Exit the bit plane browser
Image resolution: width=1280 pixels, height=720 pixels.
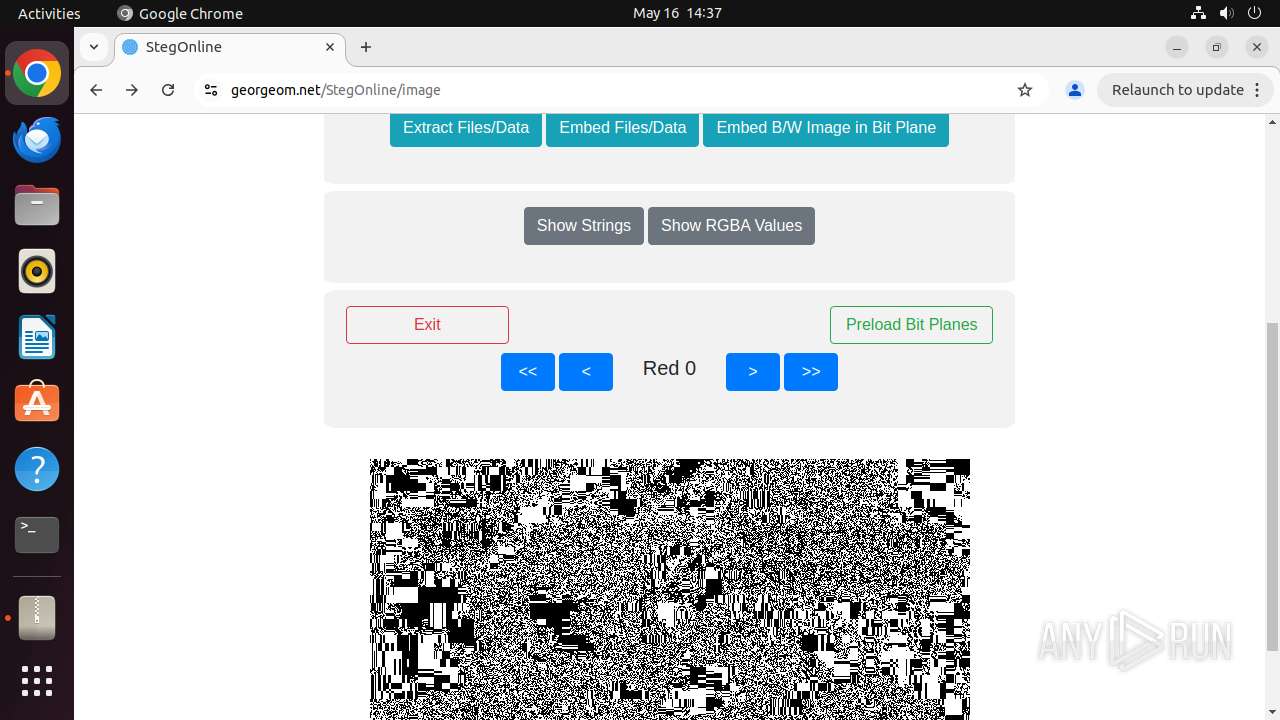pyautogui.click(x=427, y=325)
